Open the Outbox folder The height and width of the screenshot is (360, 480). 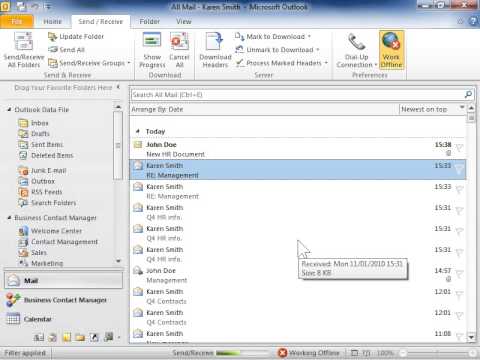pyautogui.click(x=37, y=181)
